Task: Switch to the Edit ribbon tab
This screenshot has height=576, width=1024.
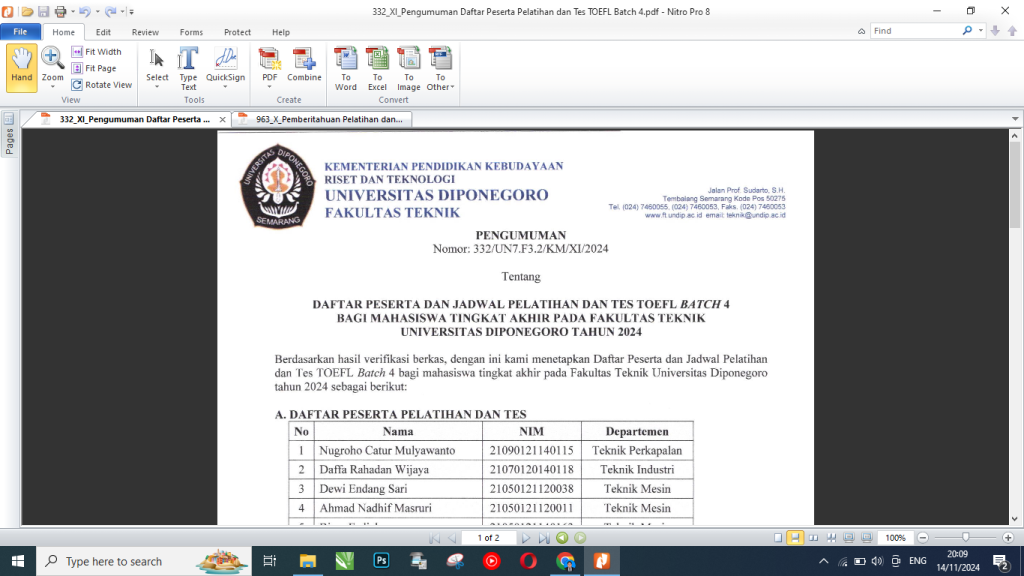Action: coord(103,32)
